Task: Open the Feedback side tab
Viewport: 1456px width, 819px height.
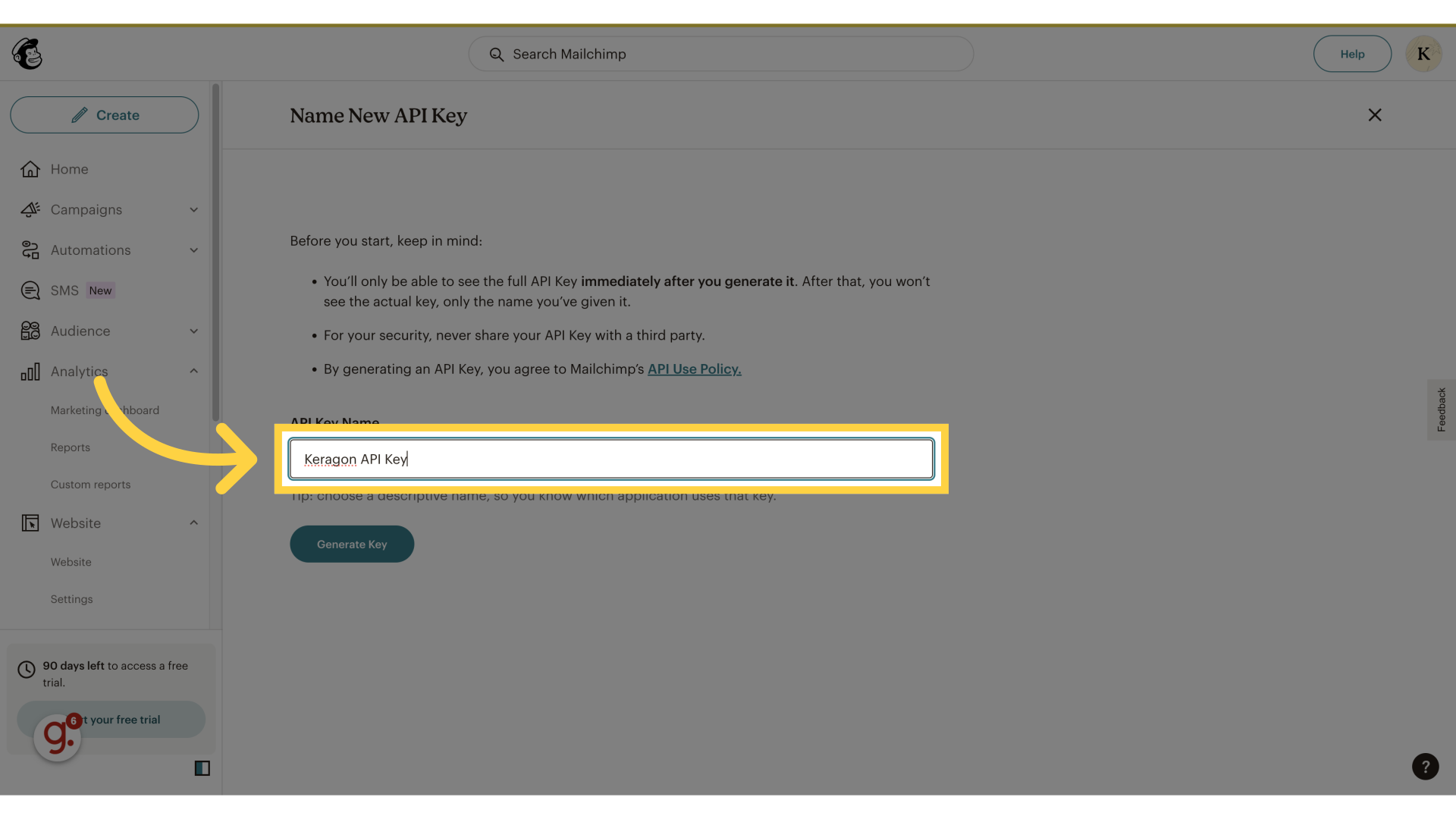Action: 1441,409
